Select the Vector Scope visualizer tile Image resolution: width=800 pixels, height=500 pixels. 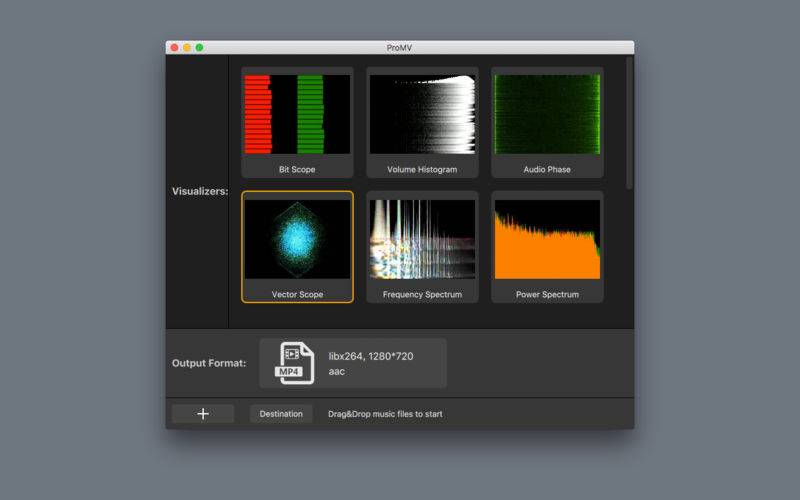297,247
